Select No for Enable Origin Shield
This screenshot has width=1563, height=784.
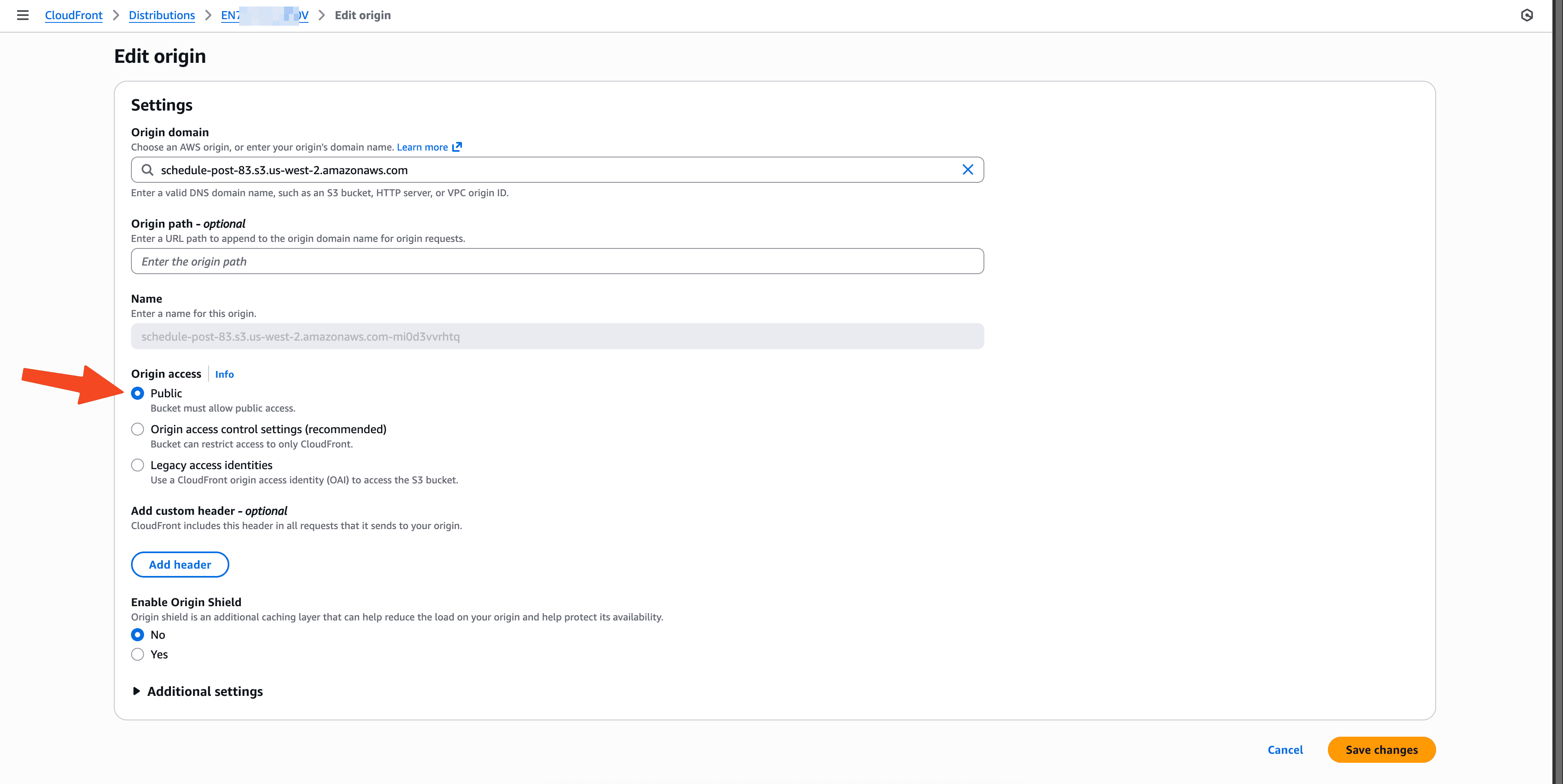137,634
